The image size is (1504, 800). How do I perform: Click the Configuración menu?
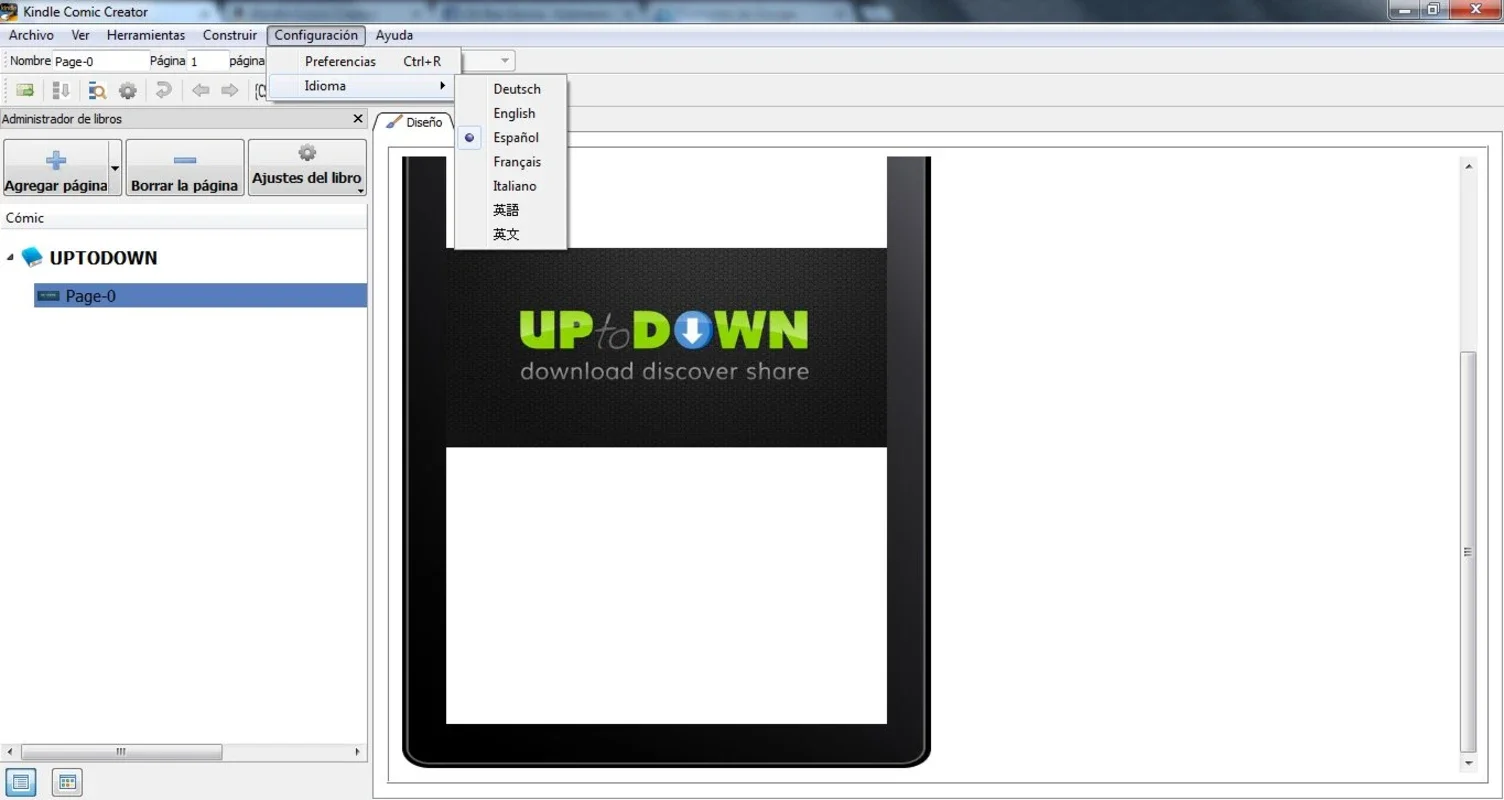[x=316, y=35]
